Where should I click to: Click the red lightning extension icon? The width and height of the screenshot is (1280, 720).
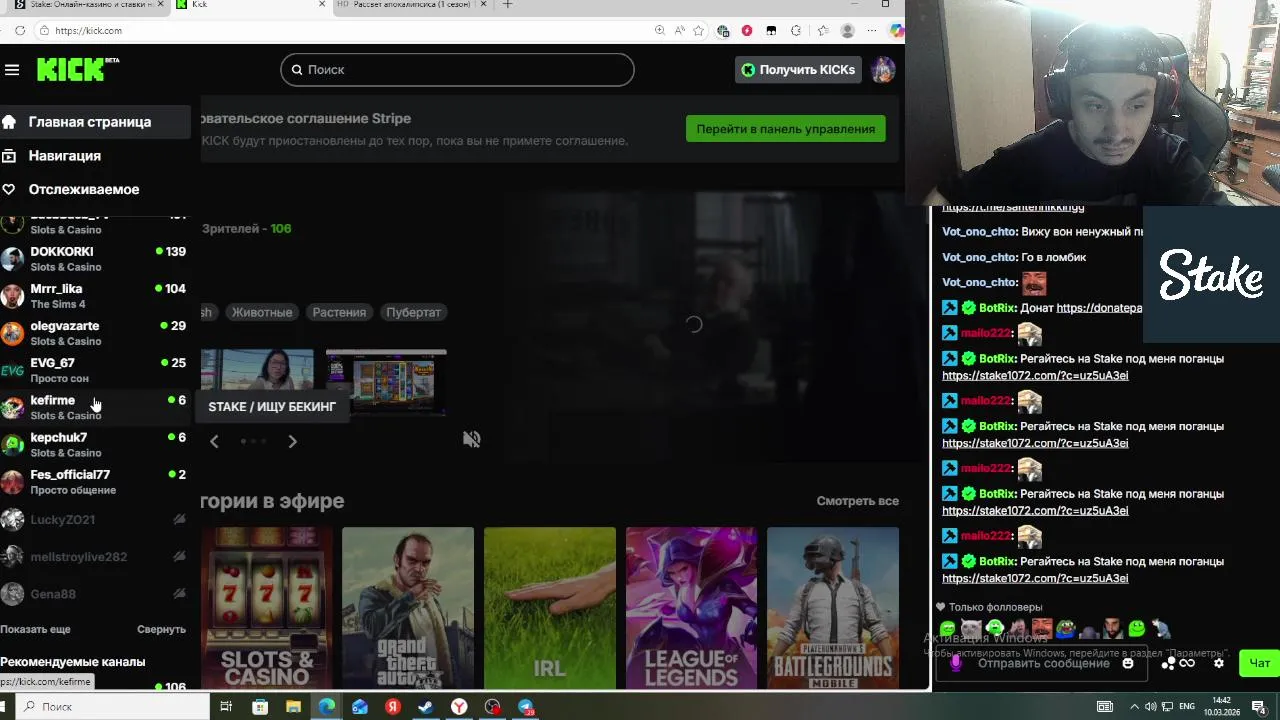click(x=747, y=31)
